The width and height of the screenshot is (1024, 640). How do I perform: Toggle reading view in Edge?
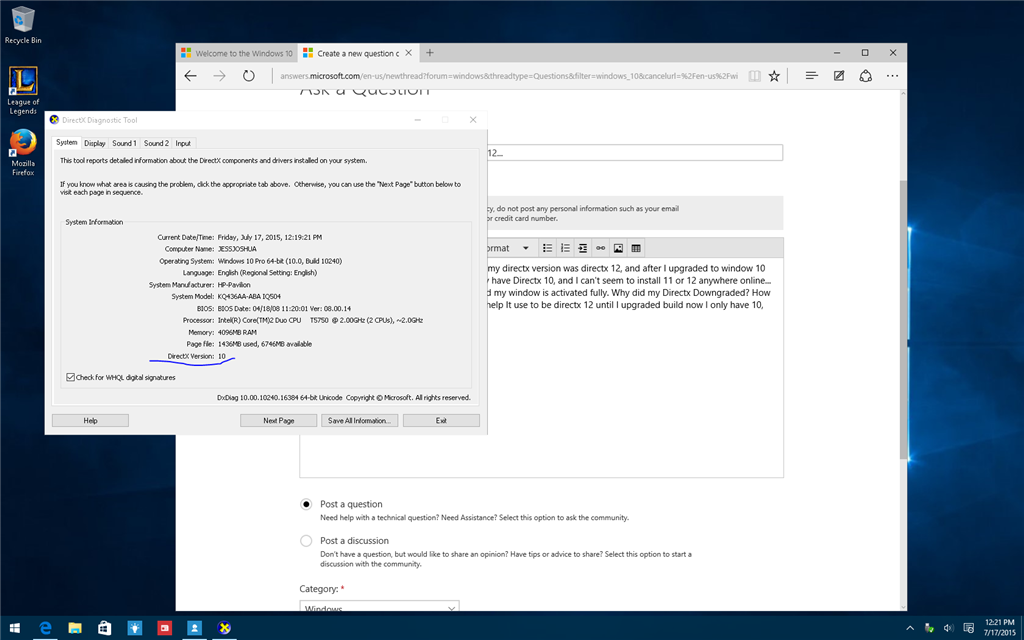[754, 76]
